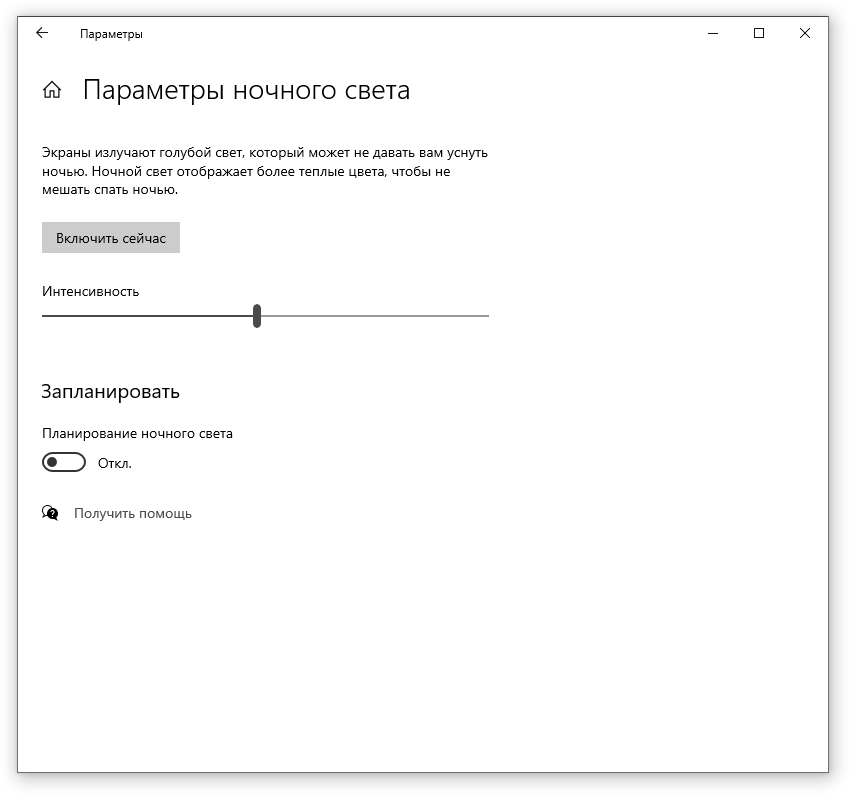850x795 pixels.
Task: Open the Получить помощь link
Action: 133,514
